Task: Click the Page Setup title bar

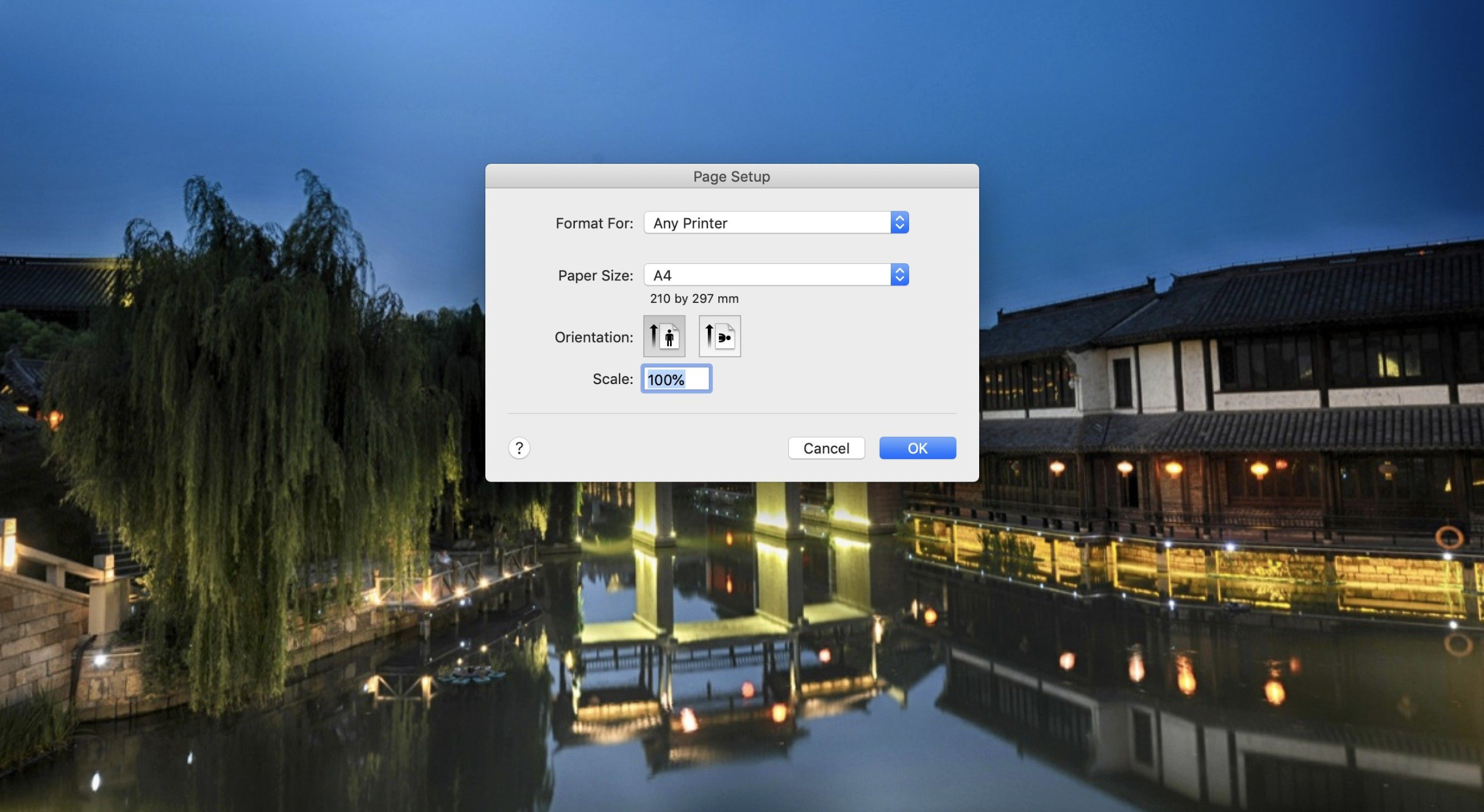Action: tap(732, 176)
